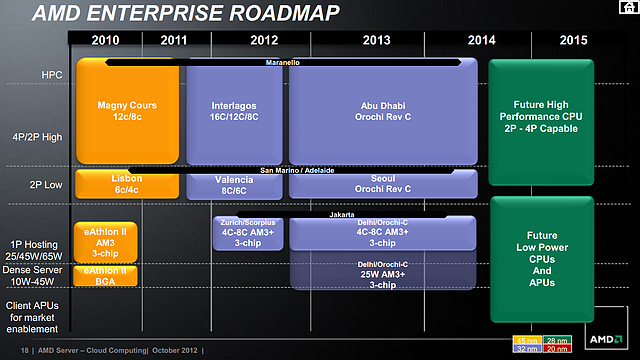This screenshot has width=640, height=360.
Task: Click the 2P Low row label
Action: click(46, 185)
